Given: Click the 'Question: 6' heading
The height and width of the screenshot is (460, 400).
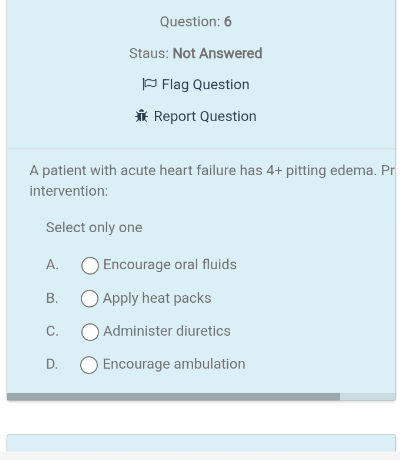Looking at the screenshot, I should pos(196,22).
